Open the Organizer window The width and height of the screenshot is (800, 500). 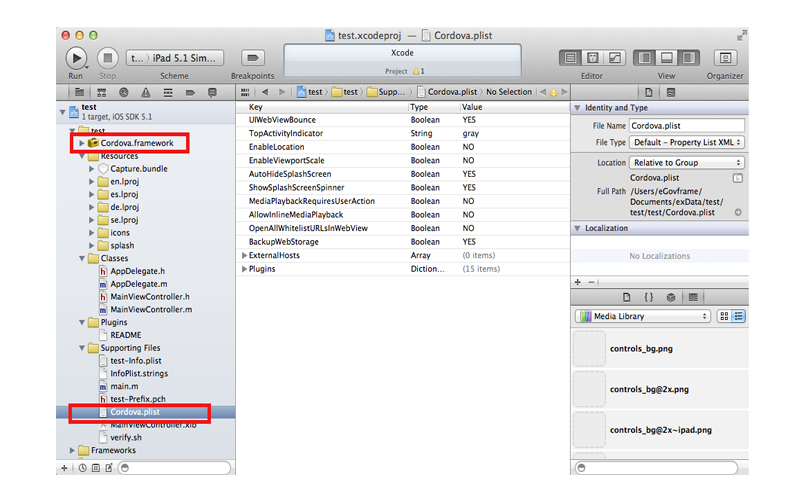point(725,58)
